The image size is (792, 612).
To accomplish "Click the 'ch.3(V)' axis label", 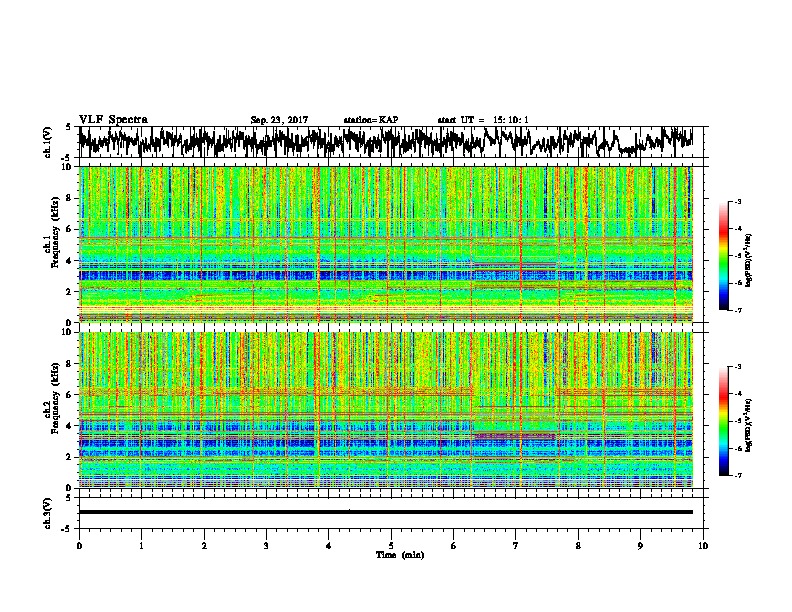I will click(48, 514).
